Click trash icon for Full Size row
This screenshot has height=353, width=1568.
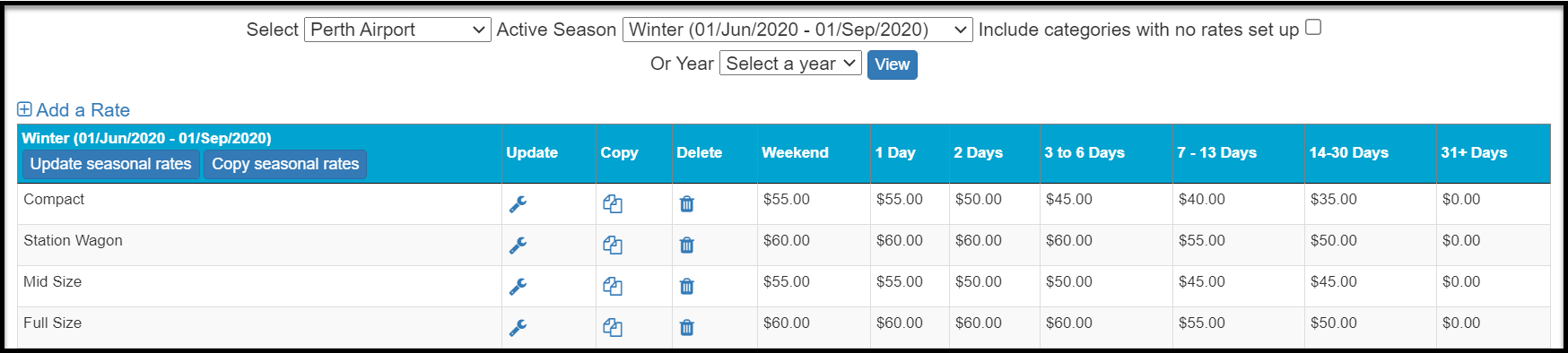click(687, 328)
